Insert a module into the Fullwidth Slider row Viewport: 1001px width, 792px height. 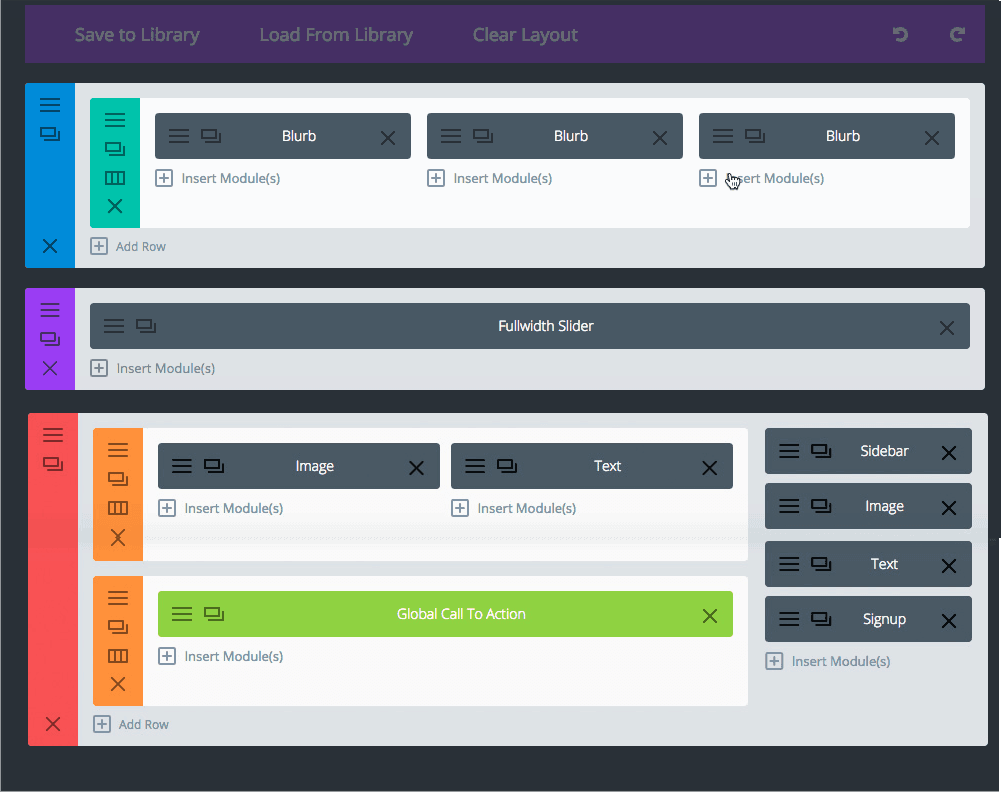(x=152, y=368)
